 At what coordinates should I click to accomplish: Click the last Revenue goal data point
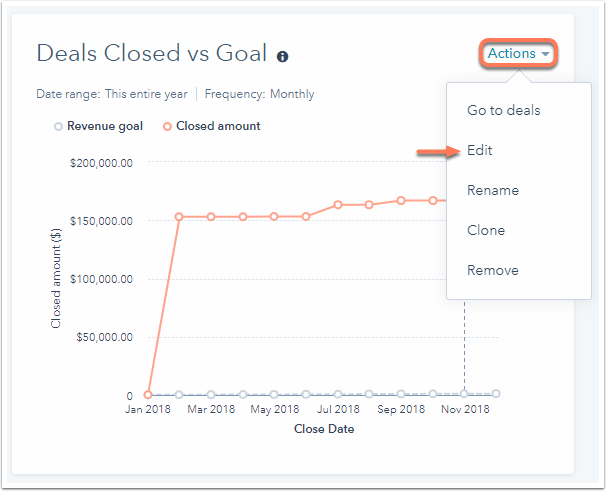496,393
